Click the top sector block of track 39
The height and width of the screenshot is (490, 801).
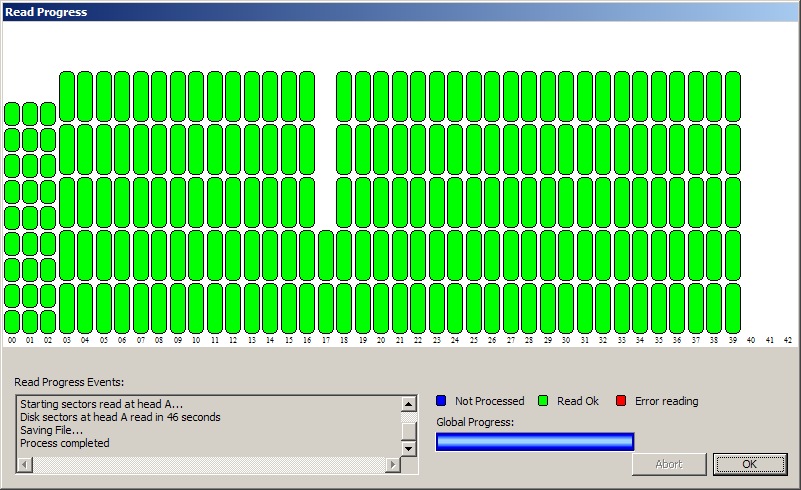coord(733,96)
